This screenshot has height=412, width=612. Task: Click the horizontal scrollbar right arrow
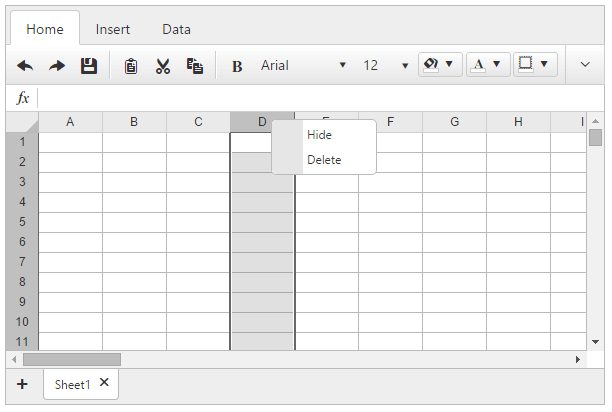click(x=578, y=359)
